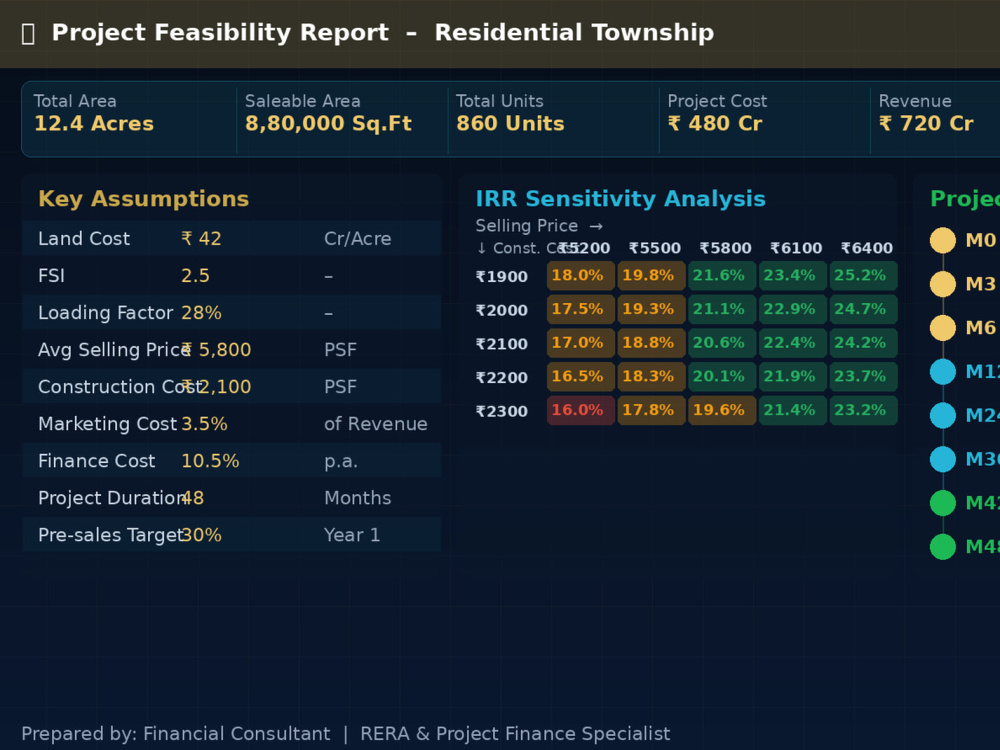This screenshot has height=750, width=1000.
Task: Select the 20.1% IRR cell
Action: coord(723,377)
